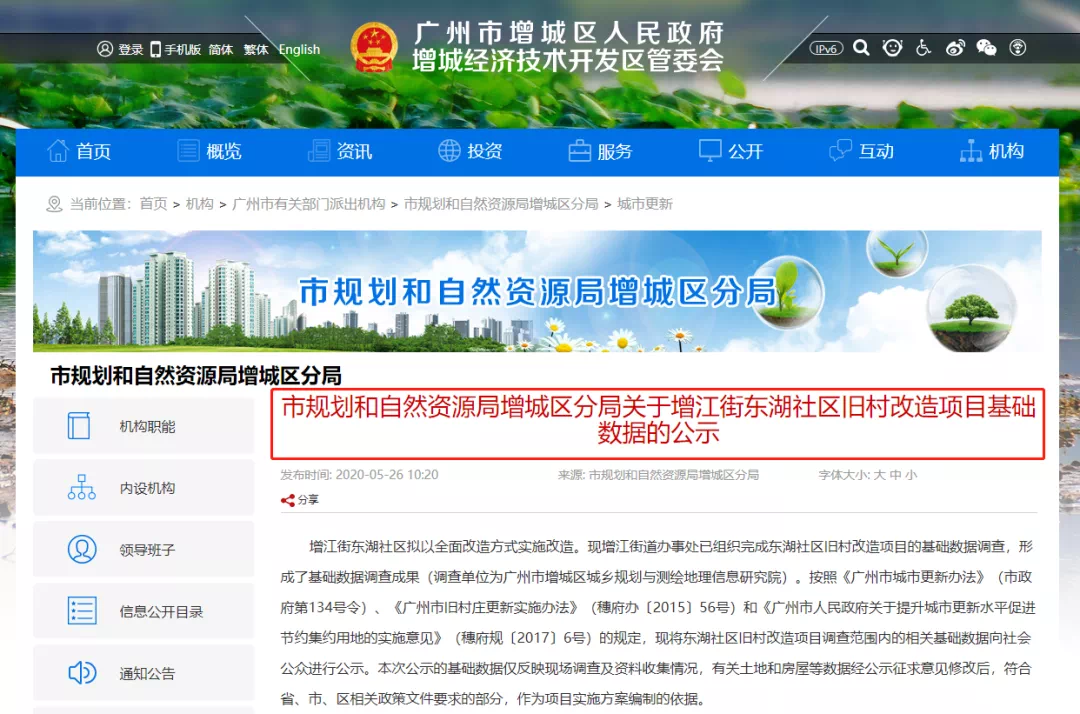Click the 来源 source text
Image resolution: width=1080 pixels, height=714 pixels.
(658, 474)
